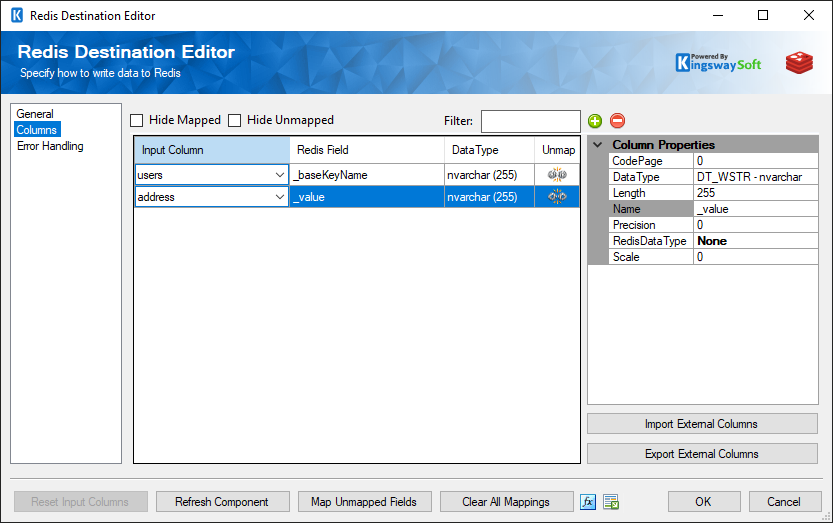Click the Data Type column header
Image resolution: width=833 pixels, height=523 pixels.
pyautogui.click(x=489, y=150)
